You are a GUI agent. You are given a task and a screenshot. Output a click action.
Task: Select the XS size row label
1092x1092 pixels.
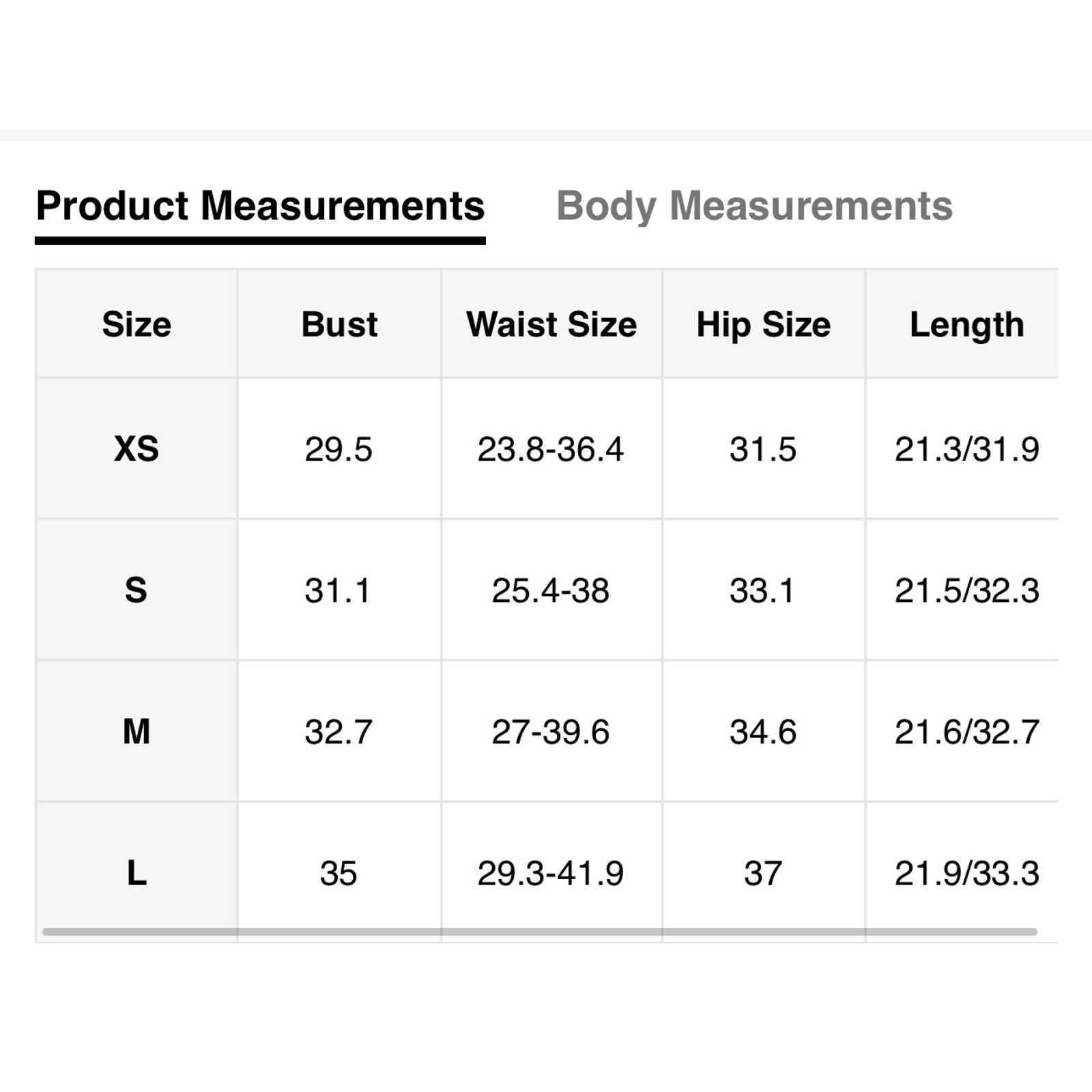[x=136, y=449]
